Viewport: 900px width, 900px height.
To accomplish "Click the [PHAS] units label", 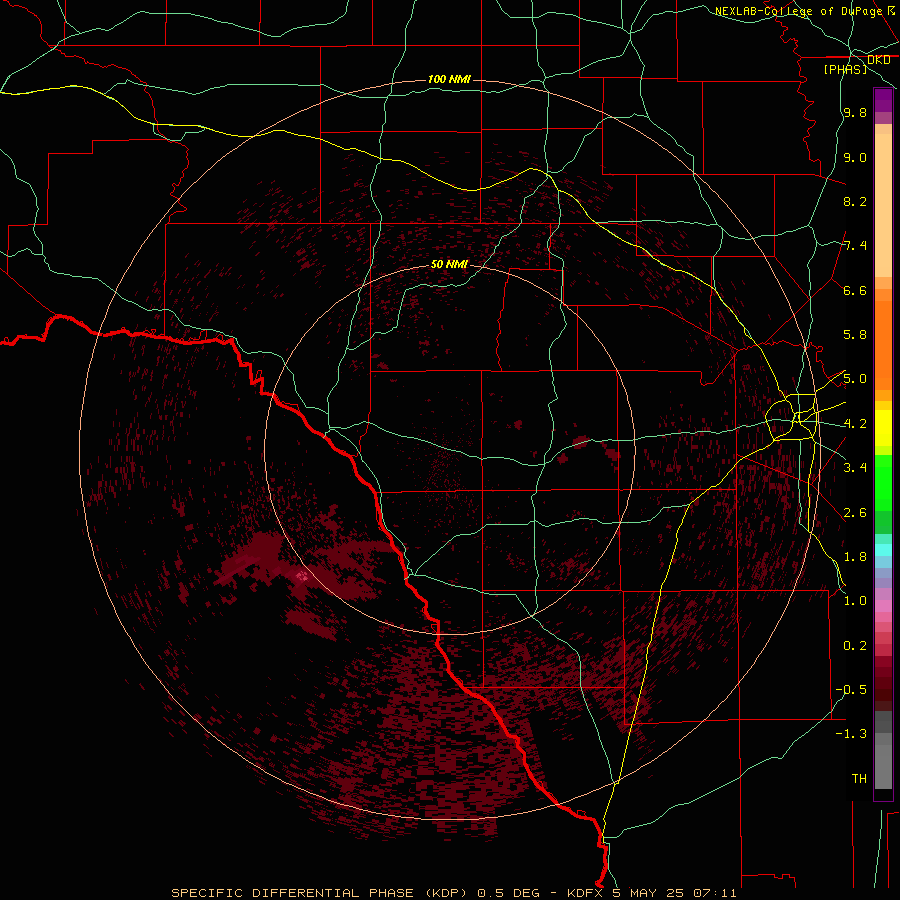I will 845,69.
